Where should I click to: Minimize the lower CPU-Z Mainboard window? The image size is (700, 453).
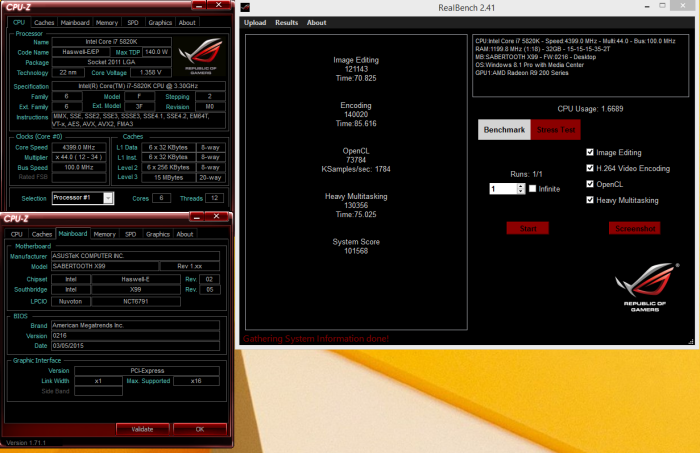(x=196, y=216)
